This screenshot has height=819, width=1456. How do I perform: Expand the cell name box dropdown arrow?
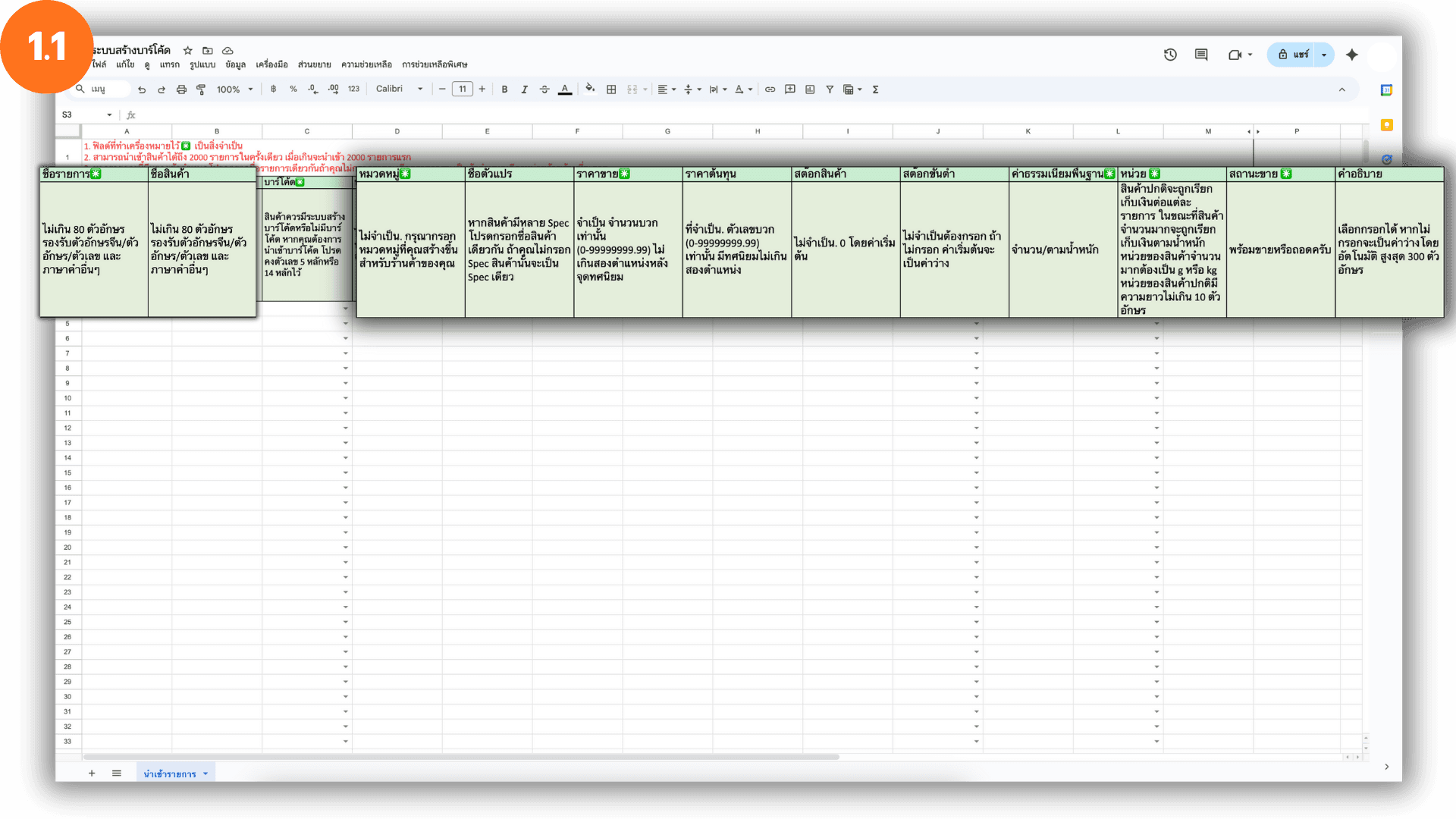(x=109, y=115)
